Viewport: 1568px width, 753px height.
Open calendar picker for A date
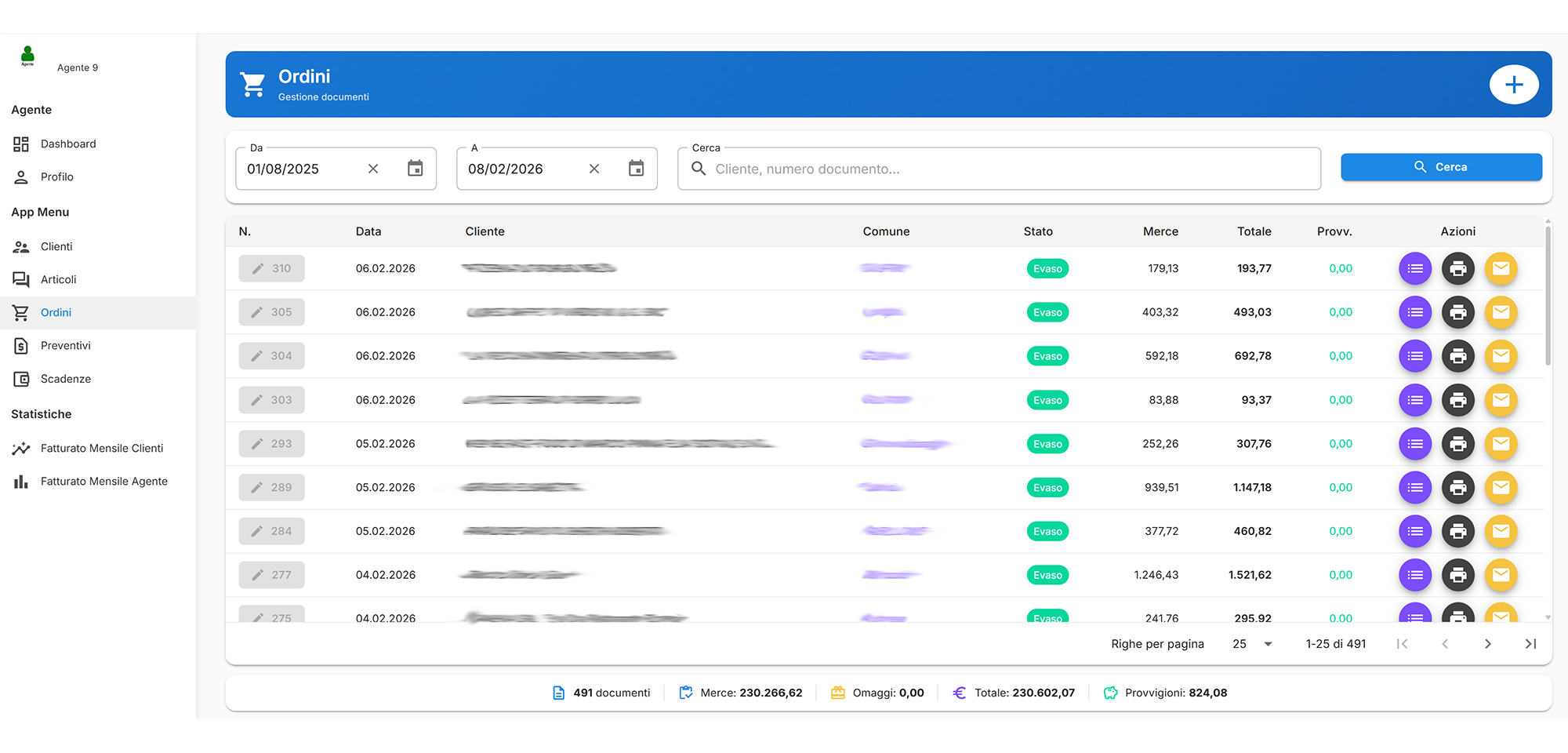(636, 169)
